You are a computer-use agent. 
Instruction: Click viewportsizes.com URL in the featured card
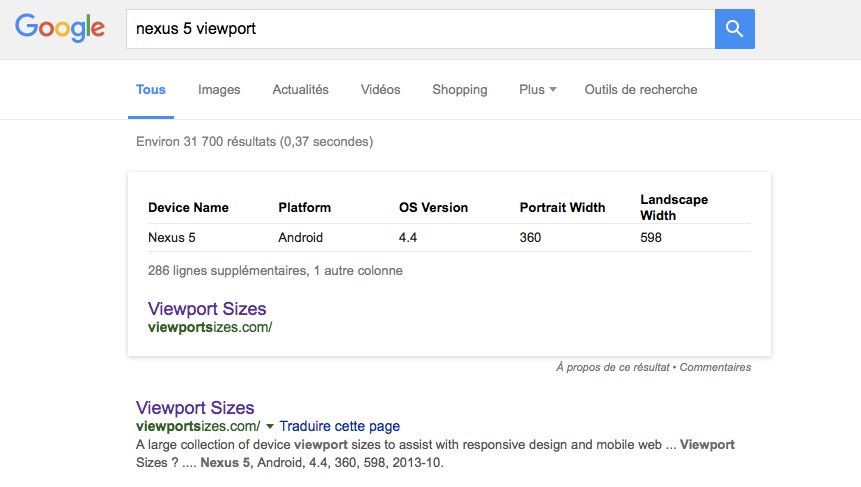(x=210, y=327)
